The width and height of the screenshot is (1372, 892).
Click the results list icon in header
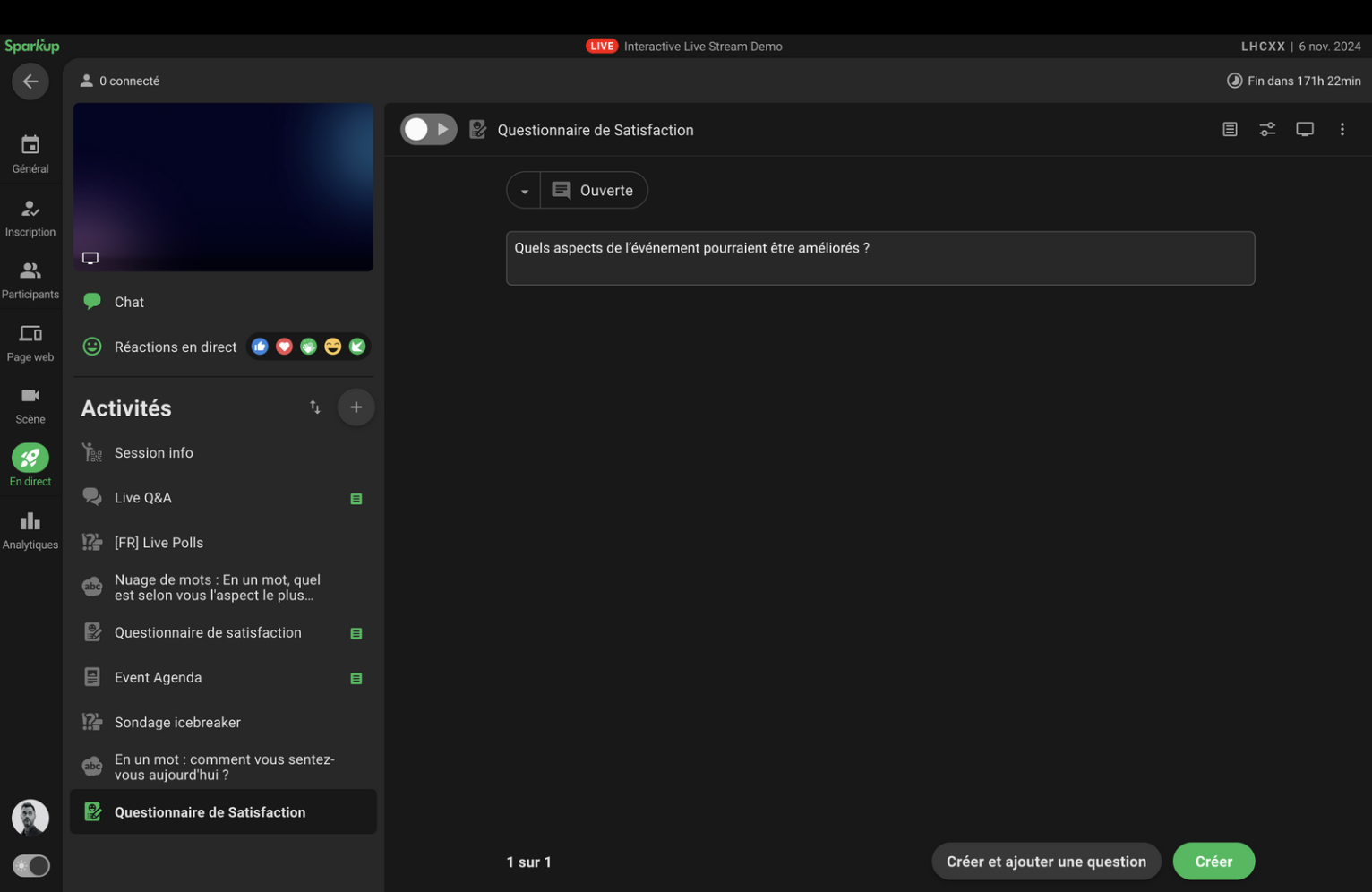1230,130
